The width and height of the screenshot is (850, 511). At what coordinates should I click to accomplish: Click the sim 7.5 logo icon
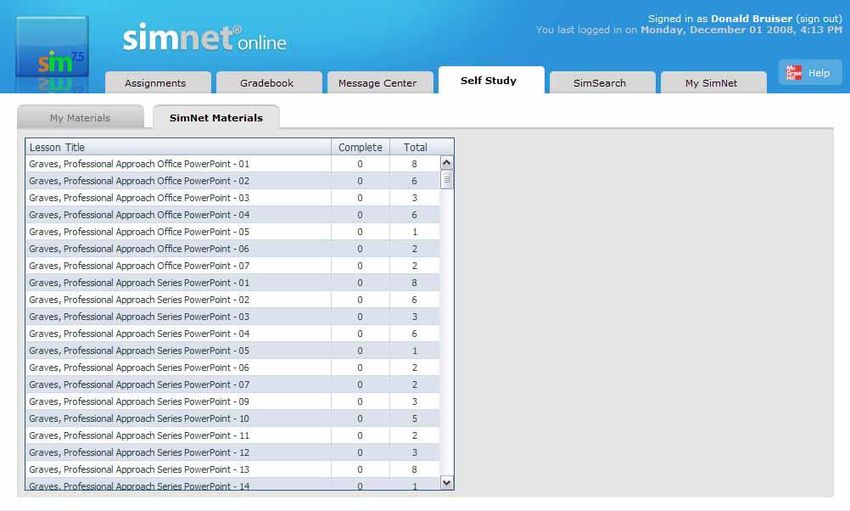click(53, 47)
